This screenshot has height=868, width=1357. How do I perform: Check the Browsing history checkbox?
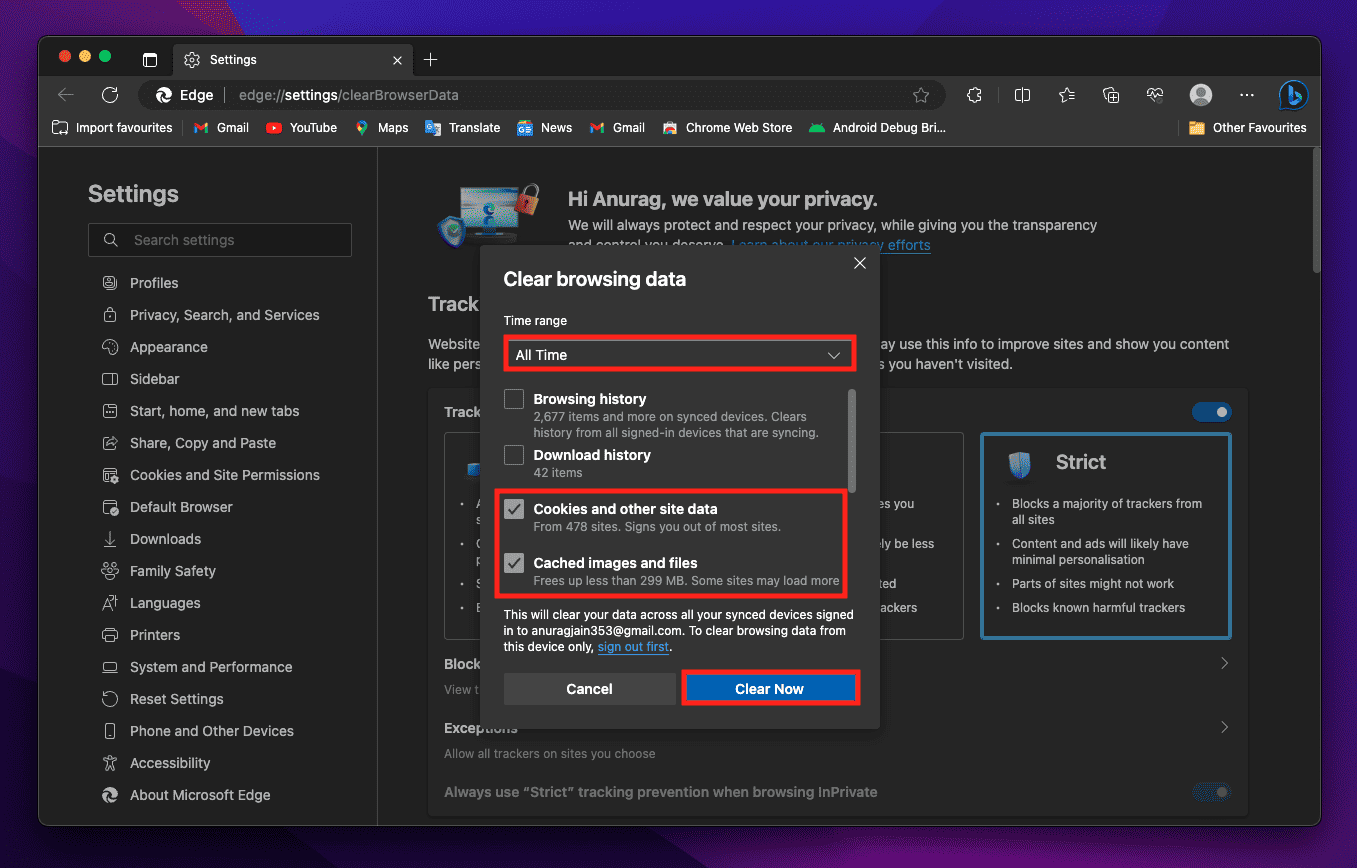514,400
